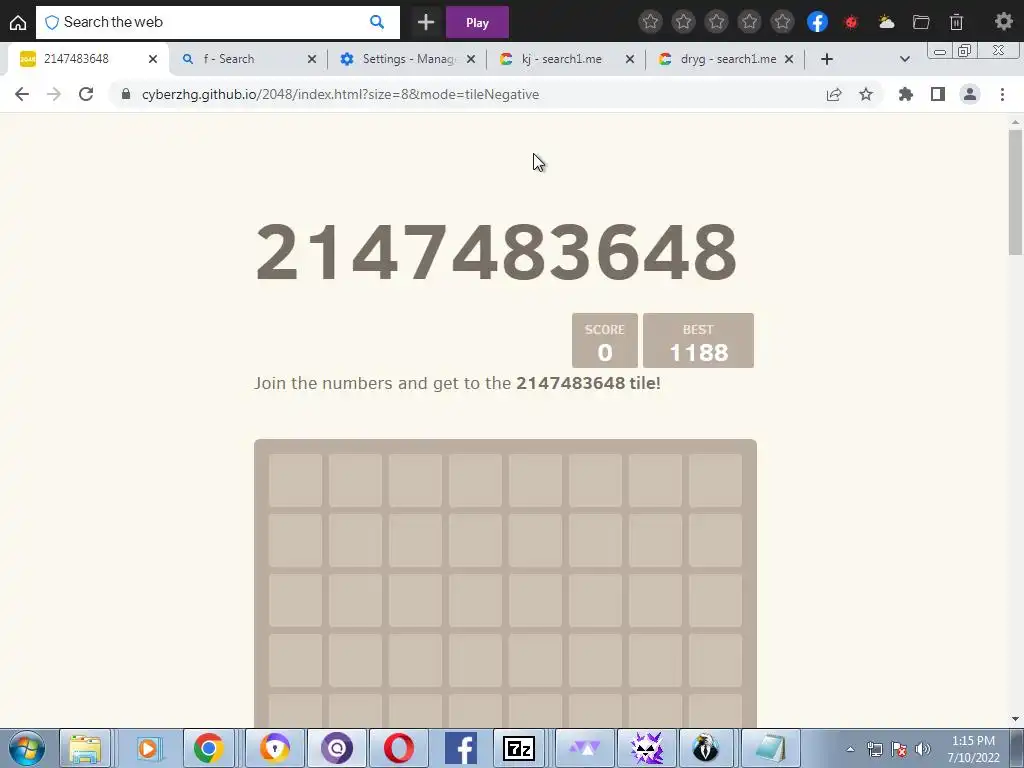This screenshot has height=768, width=1024.
Task: Click the 2147483648 game title heading
Action: click(496, 251)
